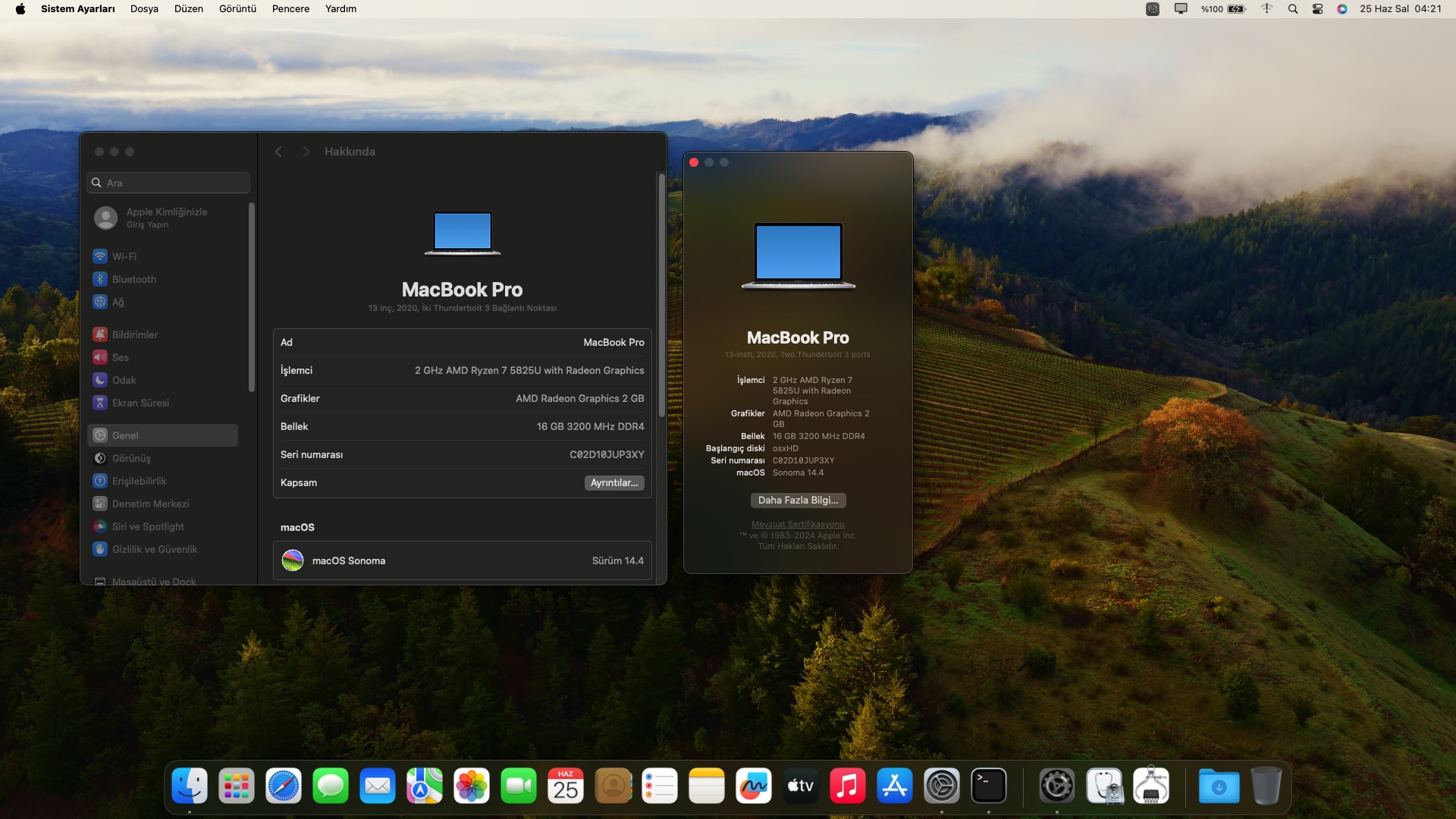Click the settings sidebar scrollbar

tap(252, 296)
